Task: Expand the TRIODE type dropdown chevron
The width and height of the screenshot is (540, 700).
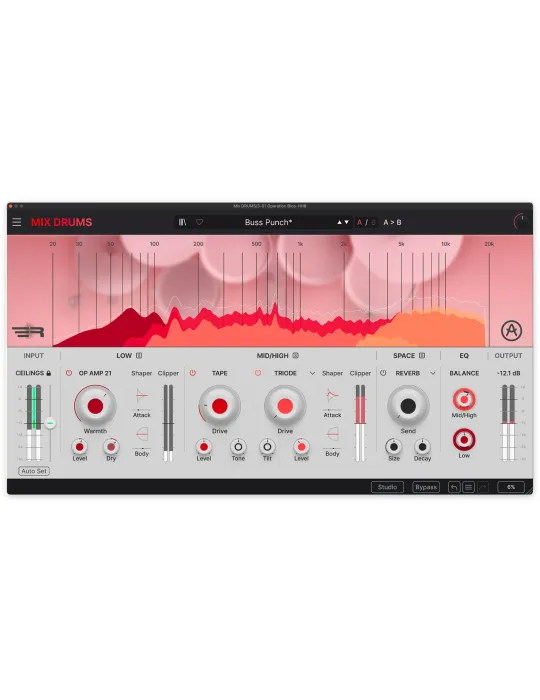Action: [x=312, y=373]
